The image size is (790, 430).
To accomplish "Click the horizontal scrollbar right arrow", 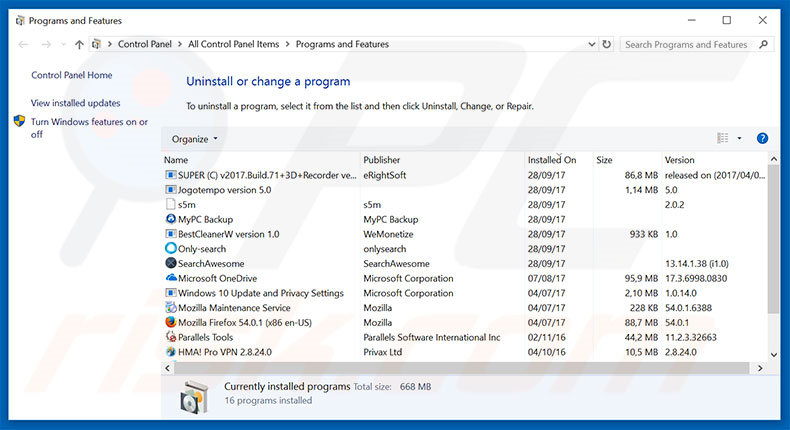I will point(760,368).
